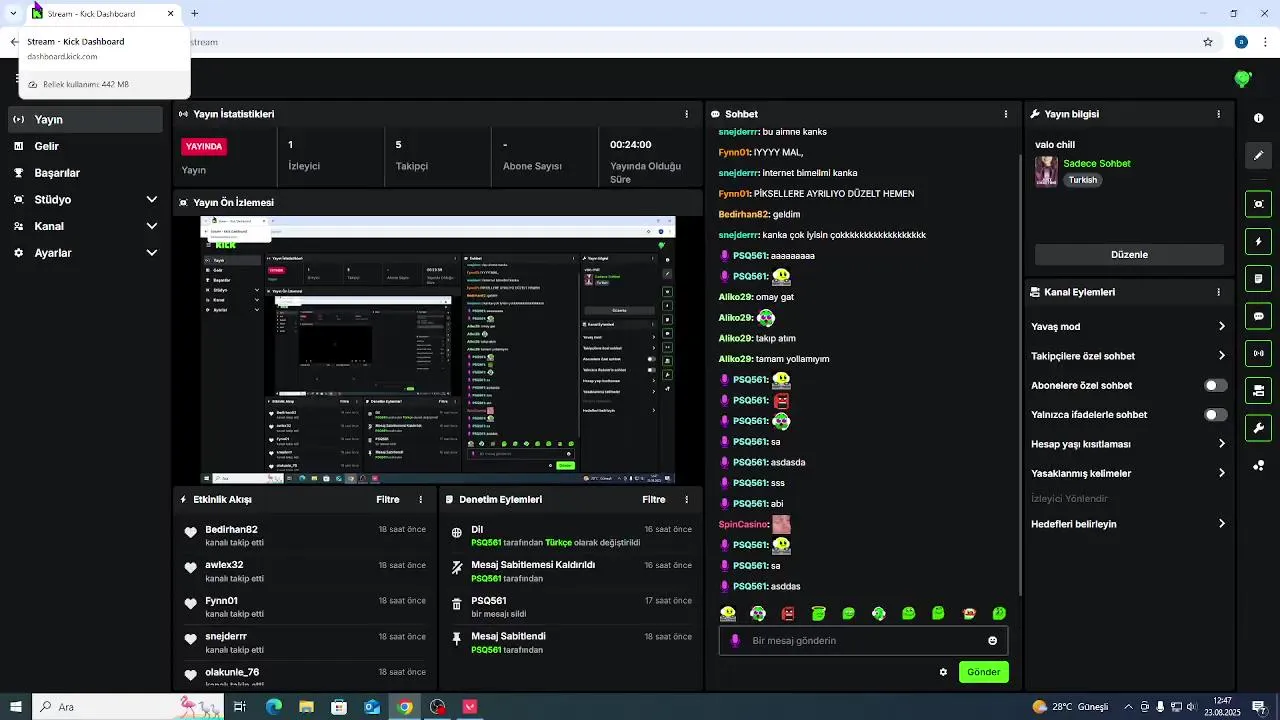
Task: Go to Başarılar in the sidebar
Action: pos(85,172)
